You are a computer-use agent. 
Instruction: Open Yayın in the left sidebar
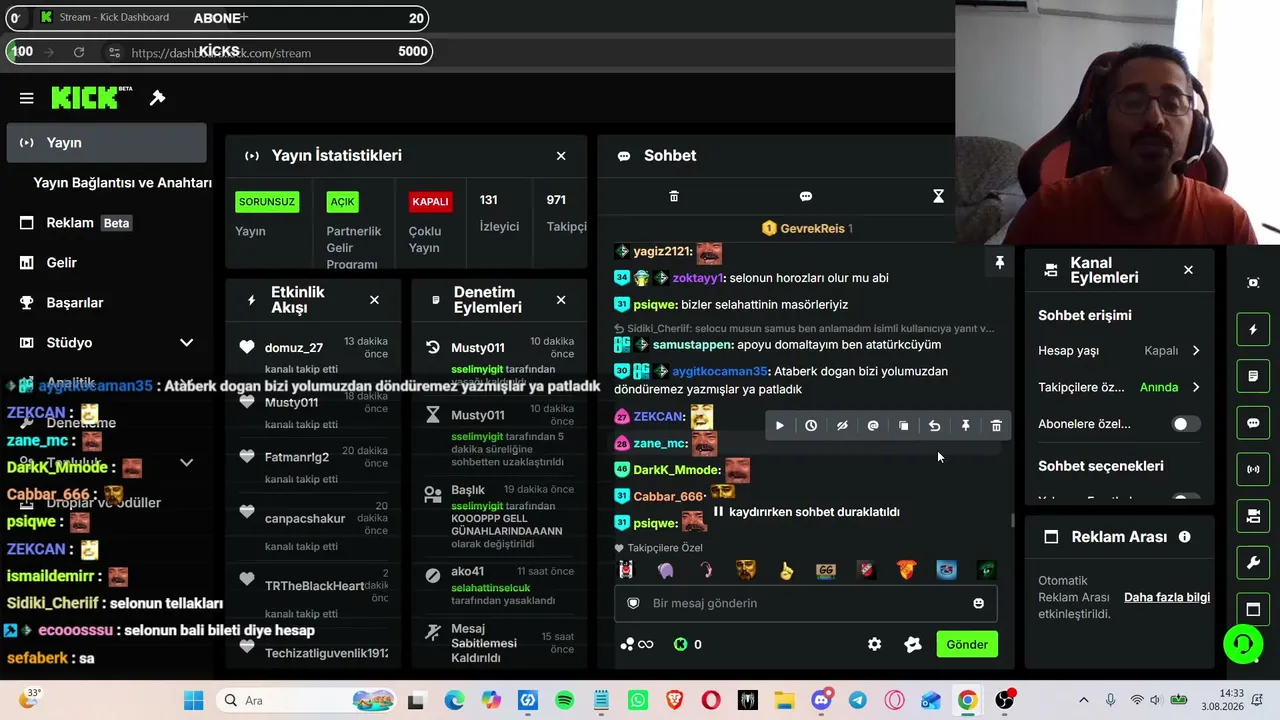coord(106,142)
